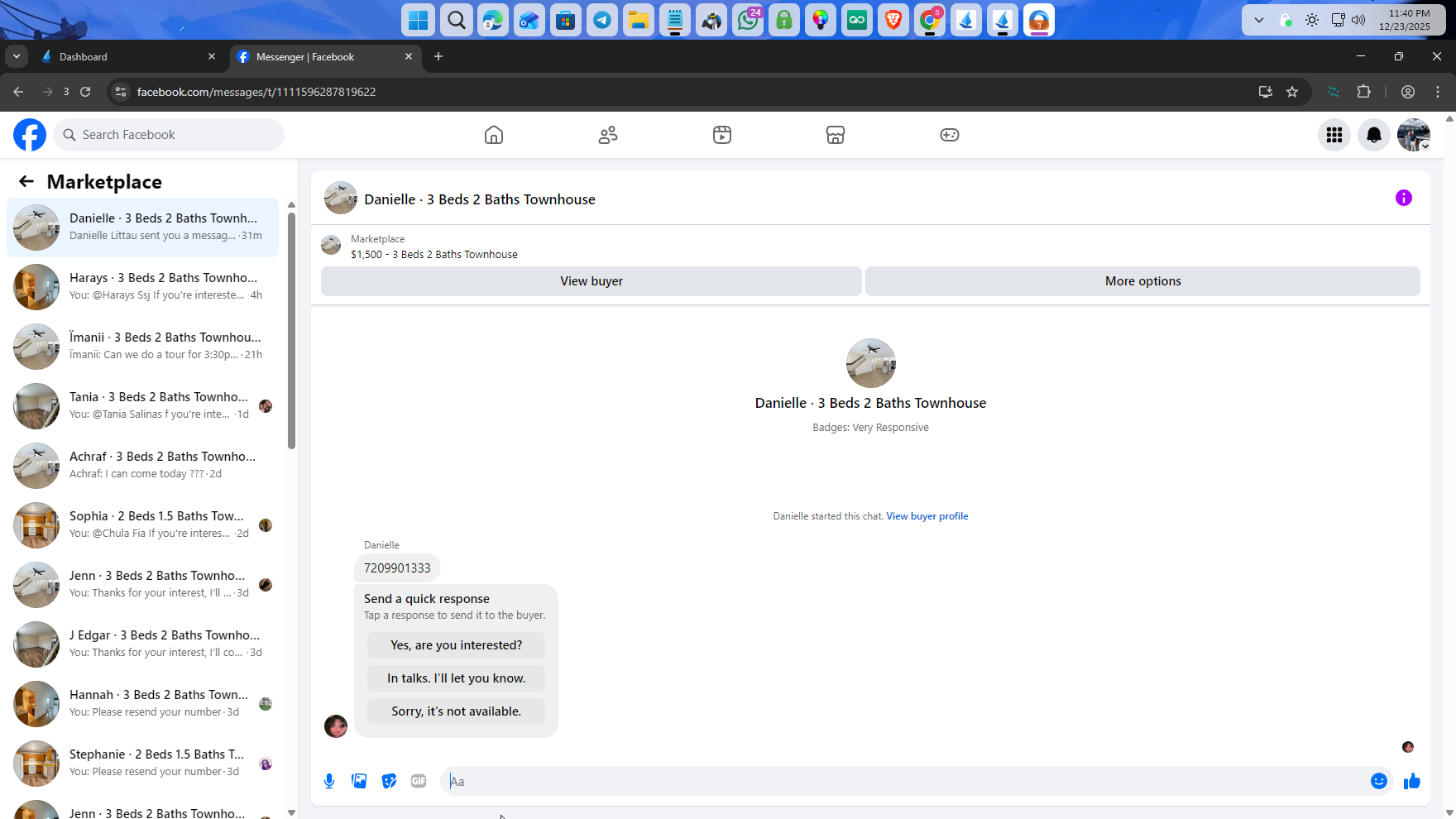Reload the page
Image resolution: width=1456 pixels, height=819 pixels.
[x=85, y=92]
